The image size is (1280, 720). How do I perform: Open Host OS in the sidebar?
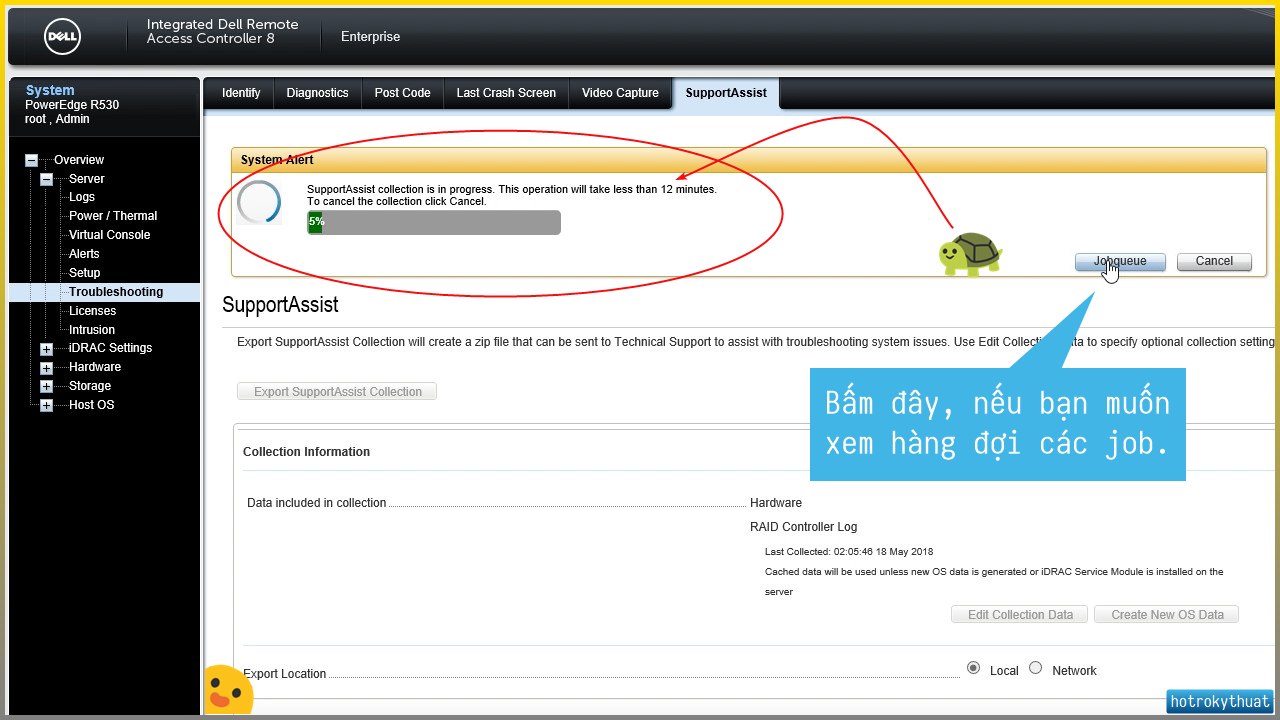click(92, 405)
